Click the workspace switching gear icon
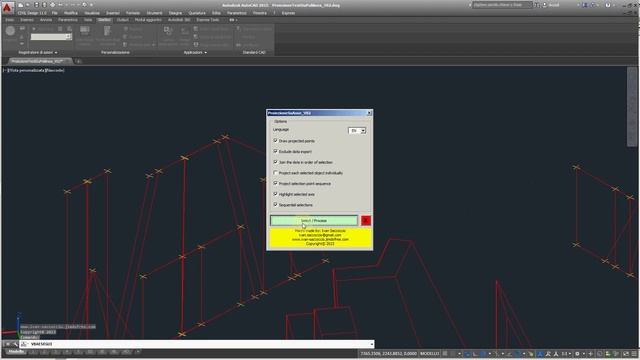The height and width of the screenshot is (360, 640). click(x=577, y=353)
